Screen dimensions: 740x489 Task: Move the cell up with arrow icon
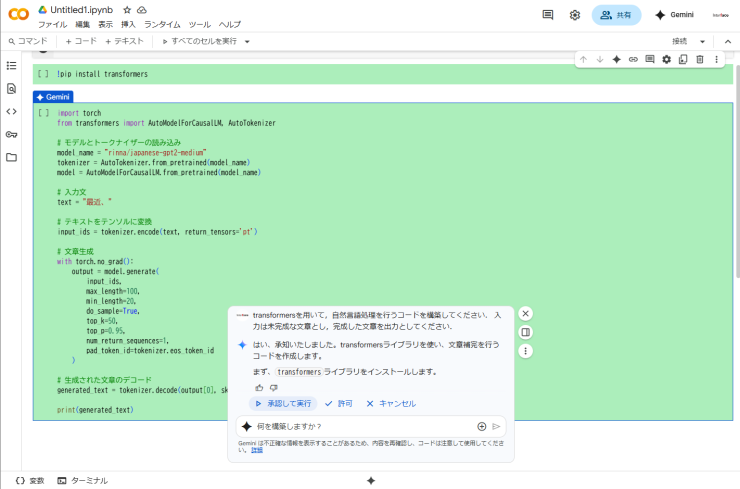(583, 59)
